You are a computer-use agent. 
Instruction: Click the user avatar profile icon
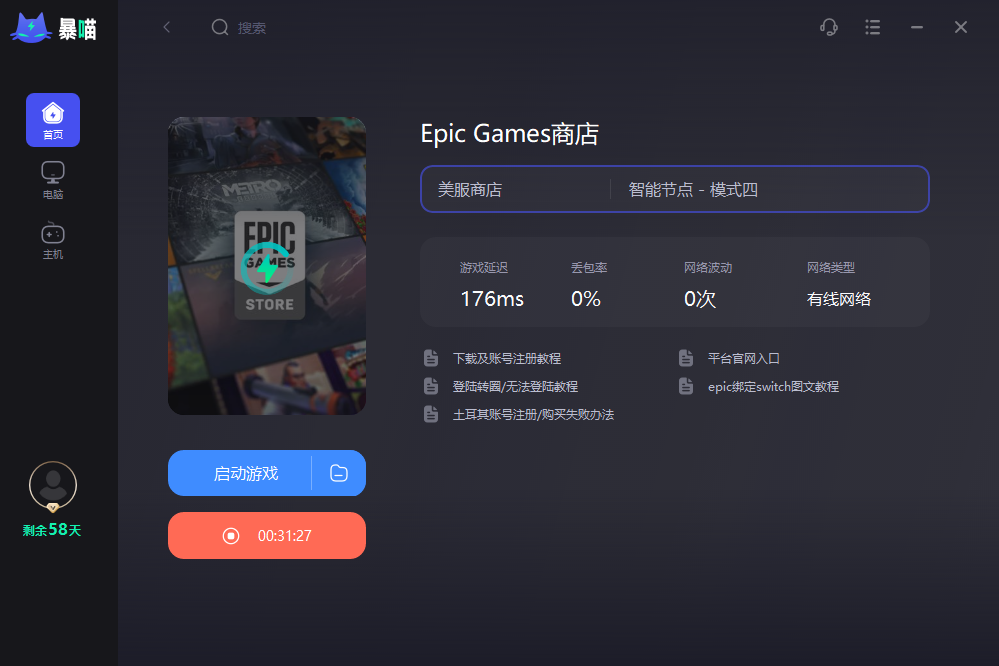(x=51, y=486)
